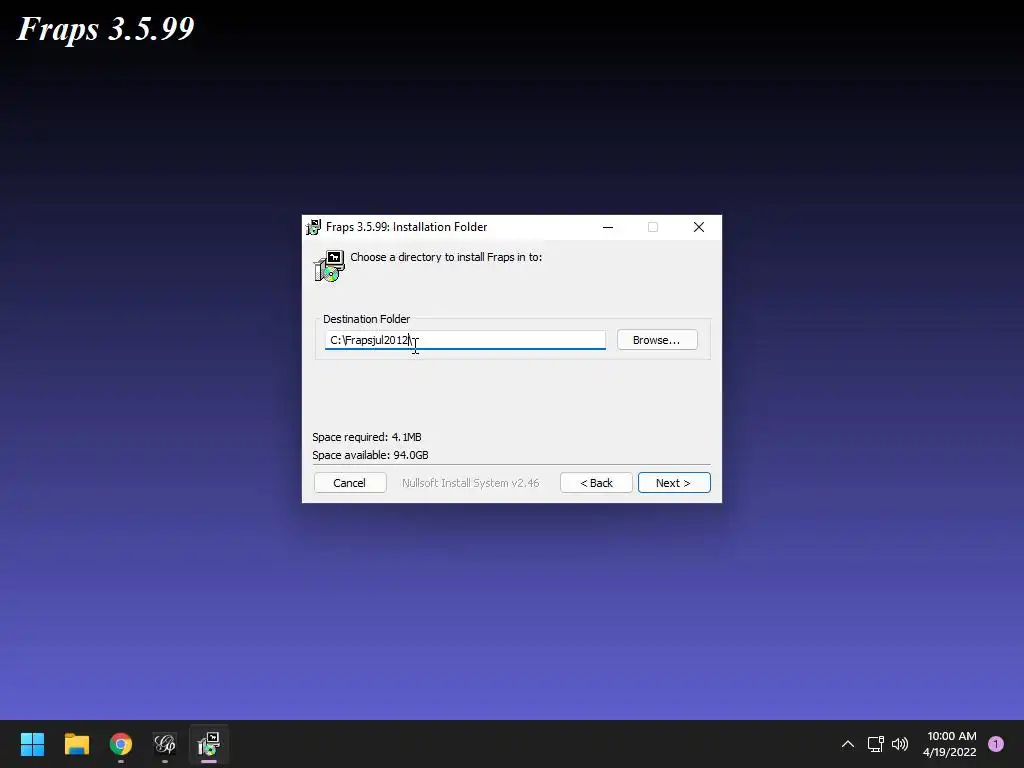Screen dimensions: 1024x768
Task: Click the 'Space available: 94.0GB' text
Action: 370,455
